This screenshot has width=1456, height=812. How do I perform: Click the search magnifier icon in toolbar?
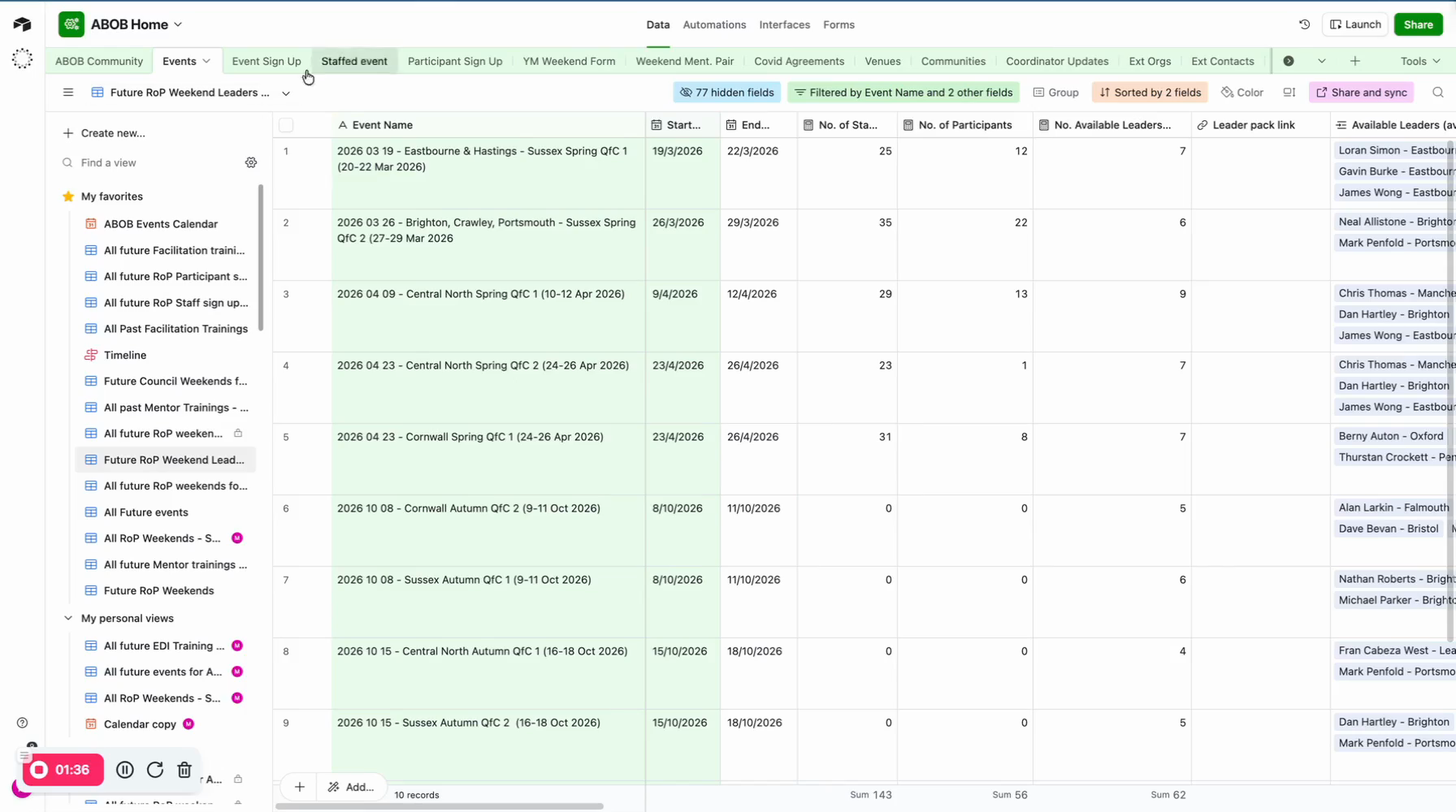tap(1437, 93)
